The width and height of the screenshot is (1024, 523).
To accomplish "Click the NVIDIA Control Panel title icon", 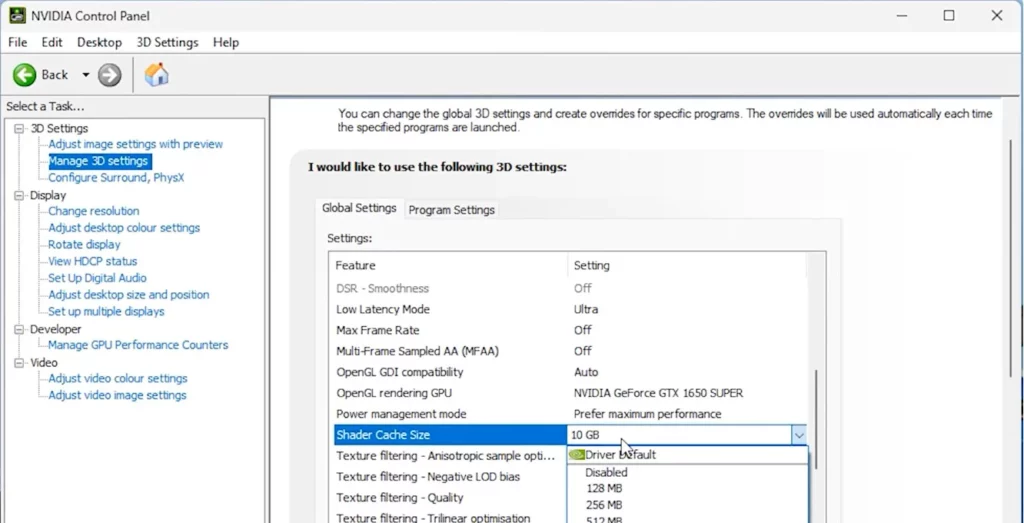I will (x=17, y=15).
